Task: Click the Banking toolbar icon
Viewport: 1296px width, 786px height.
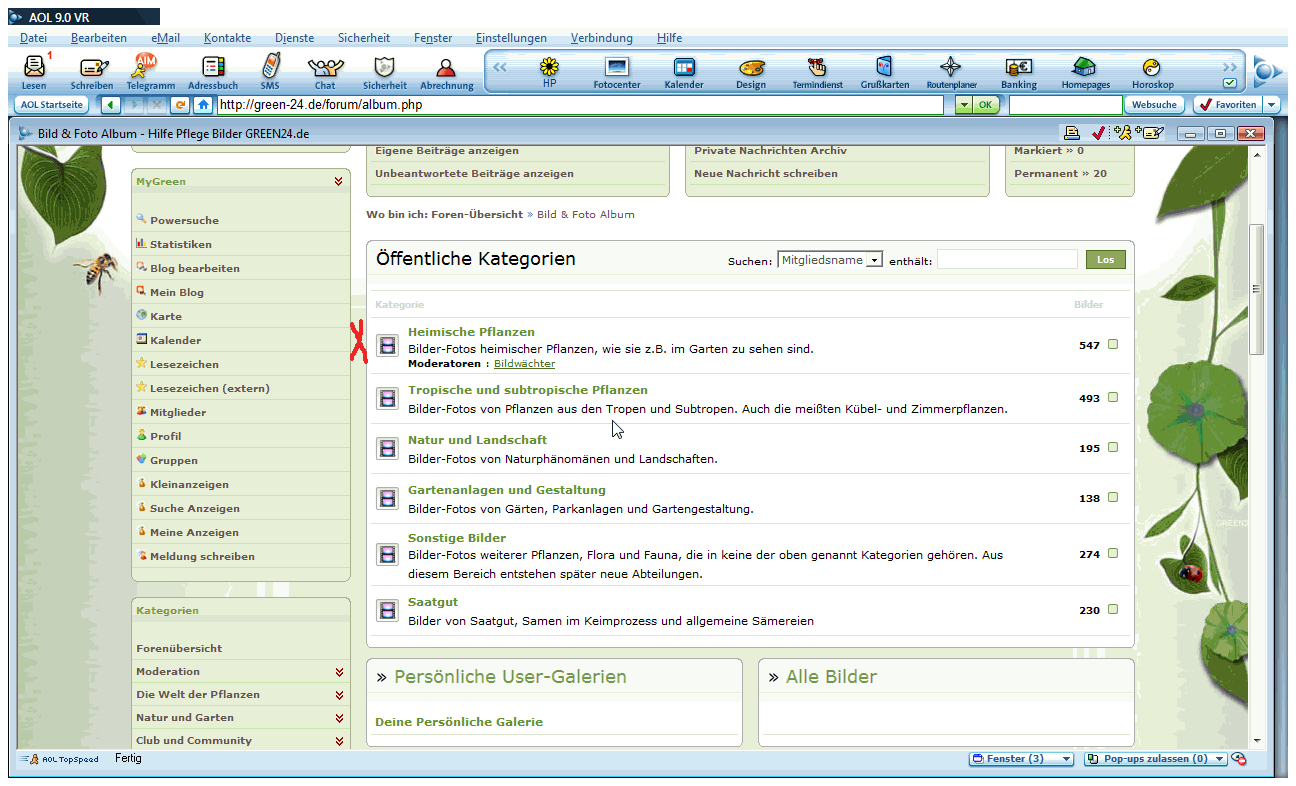Action: [x=1018, y=68]
